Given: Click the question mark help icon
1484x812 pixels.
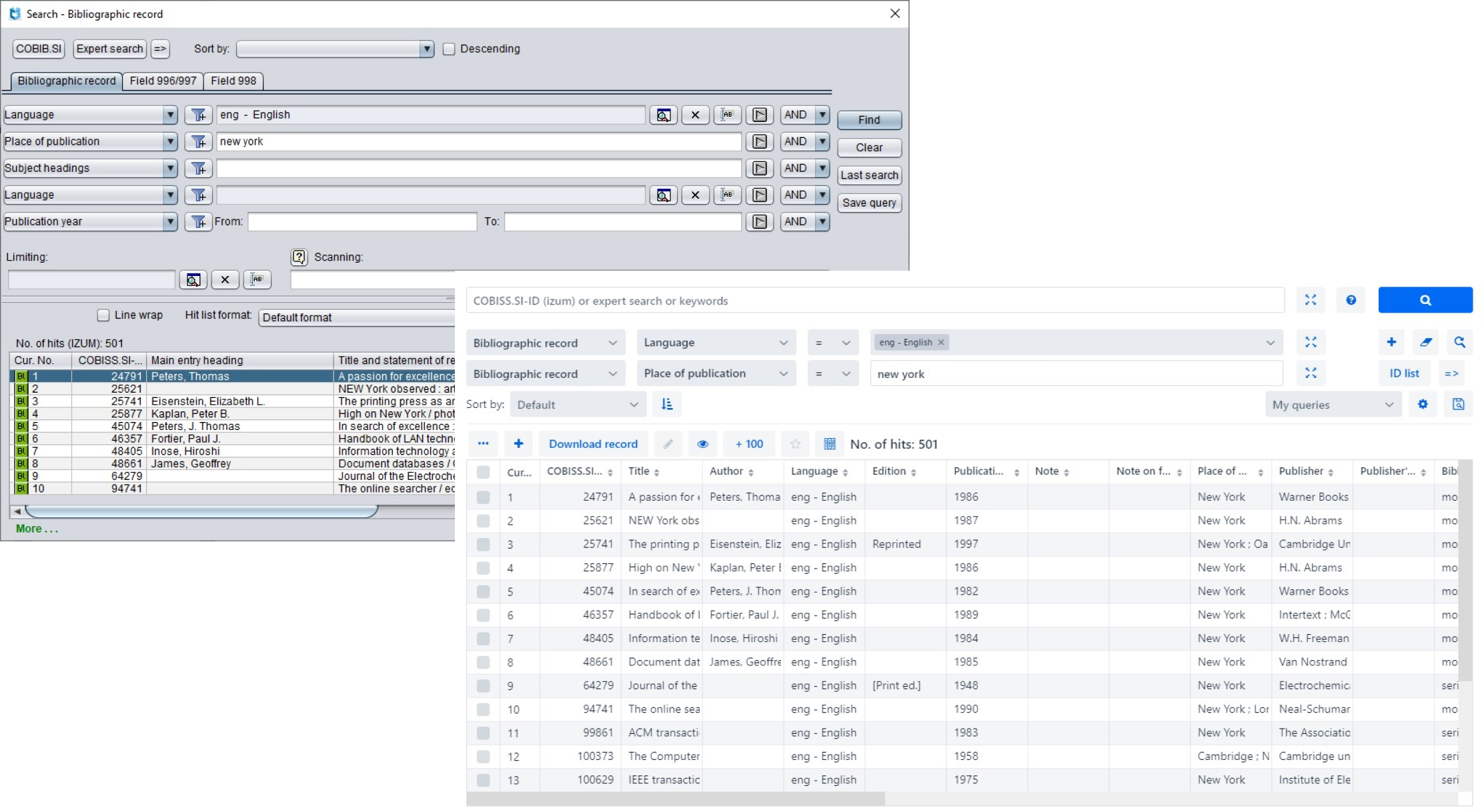Looking at the screenshot, I should point(1351,300).
